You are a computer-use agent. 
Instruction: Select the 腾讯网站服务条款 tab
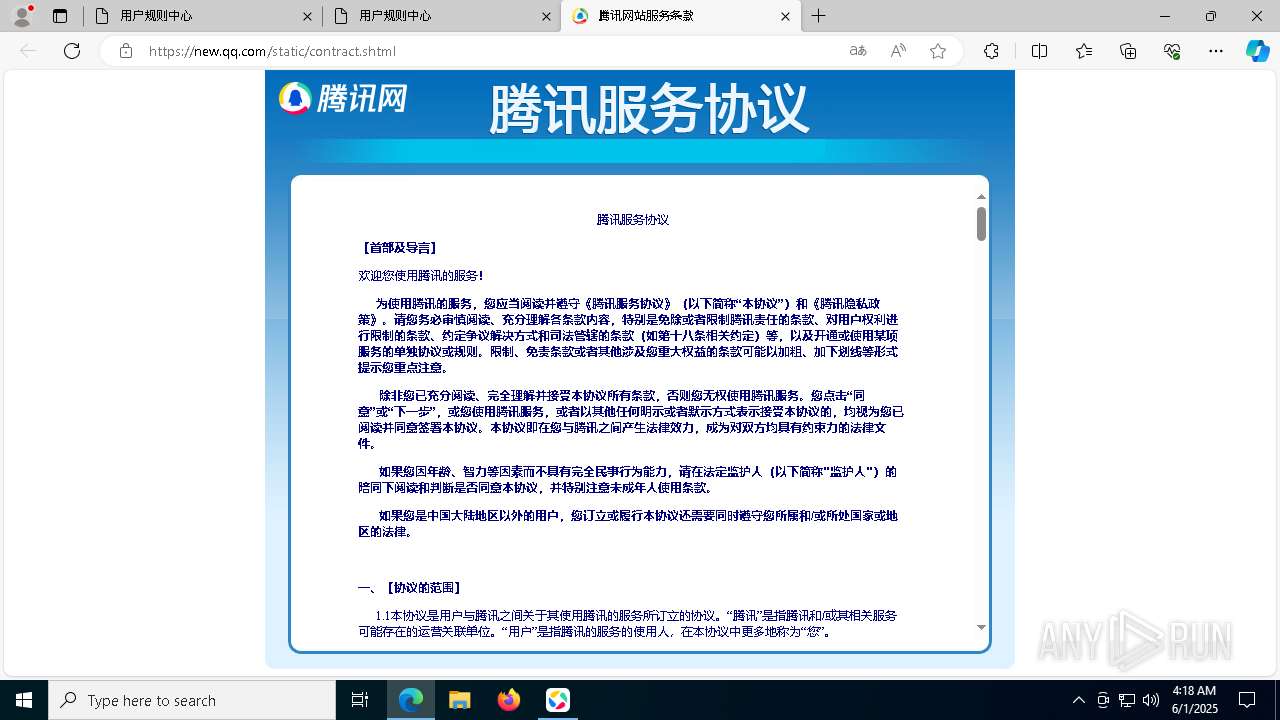coord(680,16)
